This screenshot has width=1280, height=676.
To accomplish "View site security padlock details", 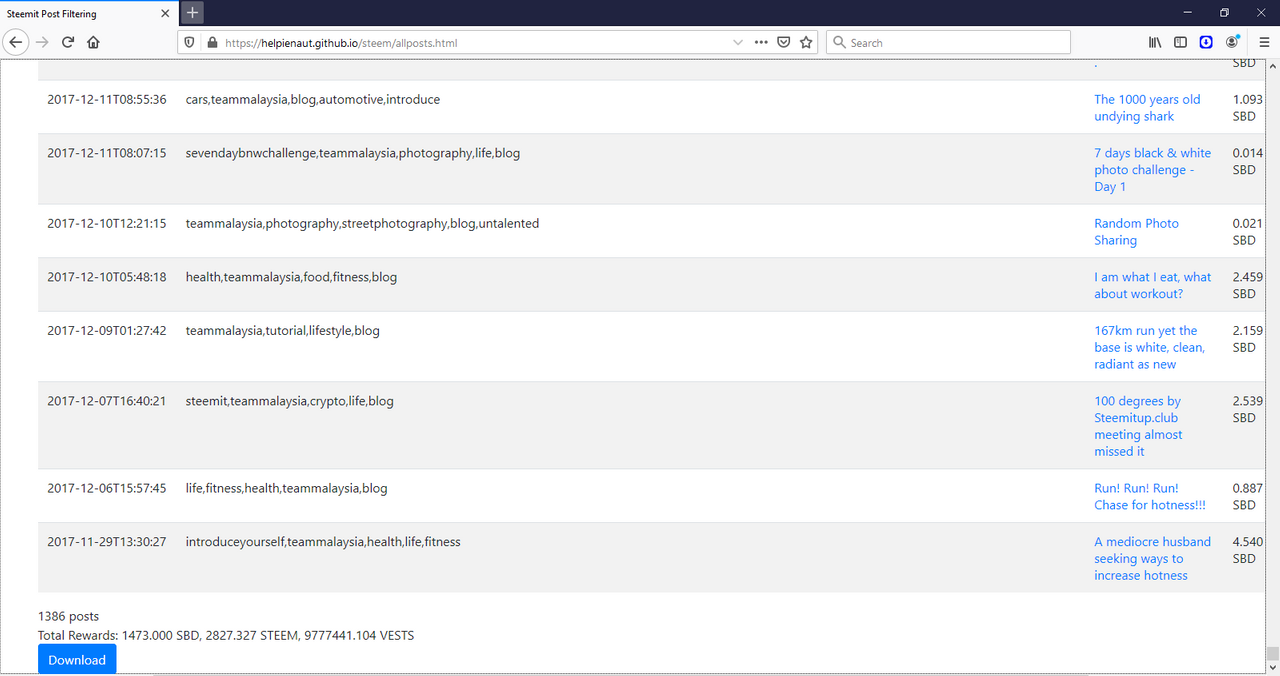I will tap(211, 43).
